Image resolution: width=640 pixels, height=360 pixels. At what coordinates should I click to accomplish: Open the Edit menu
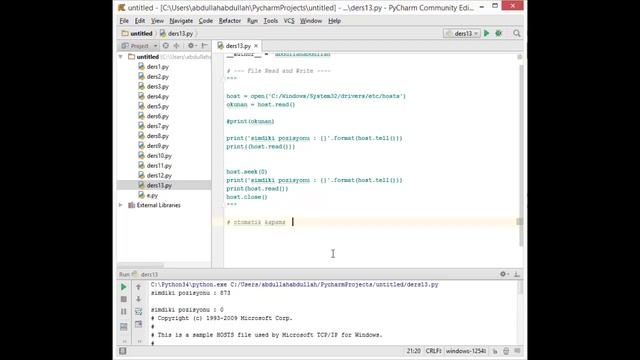pyautogui.click(x=140, y=21)
